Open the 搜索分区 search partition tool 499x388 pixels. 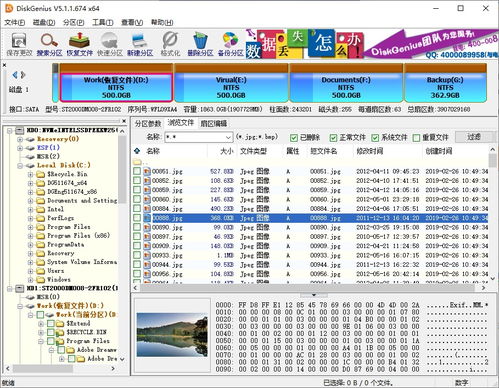point(49,44)
